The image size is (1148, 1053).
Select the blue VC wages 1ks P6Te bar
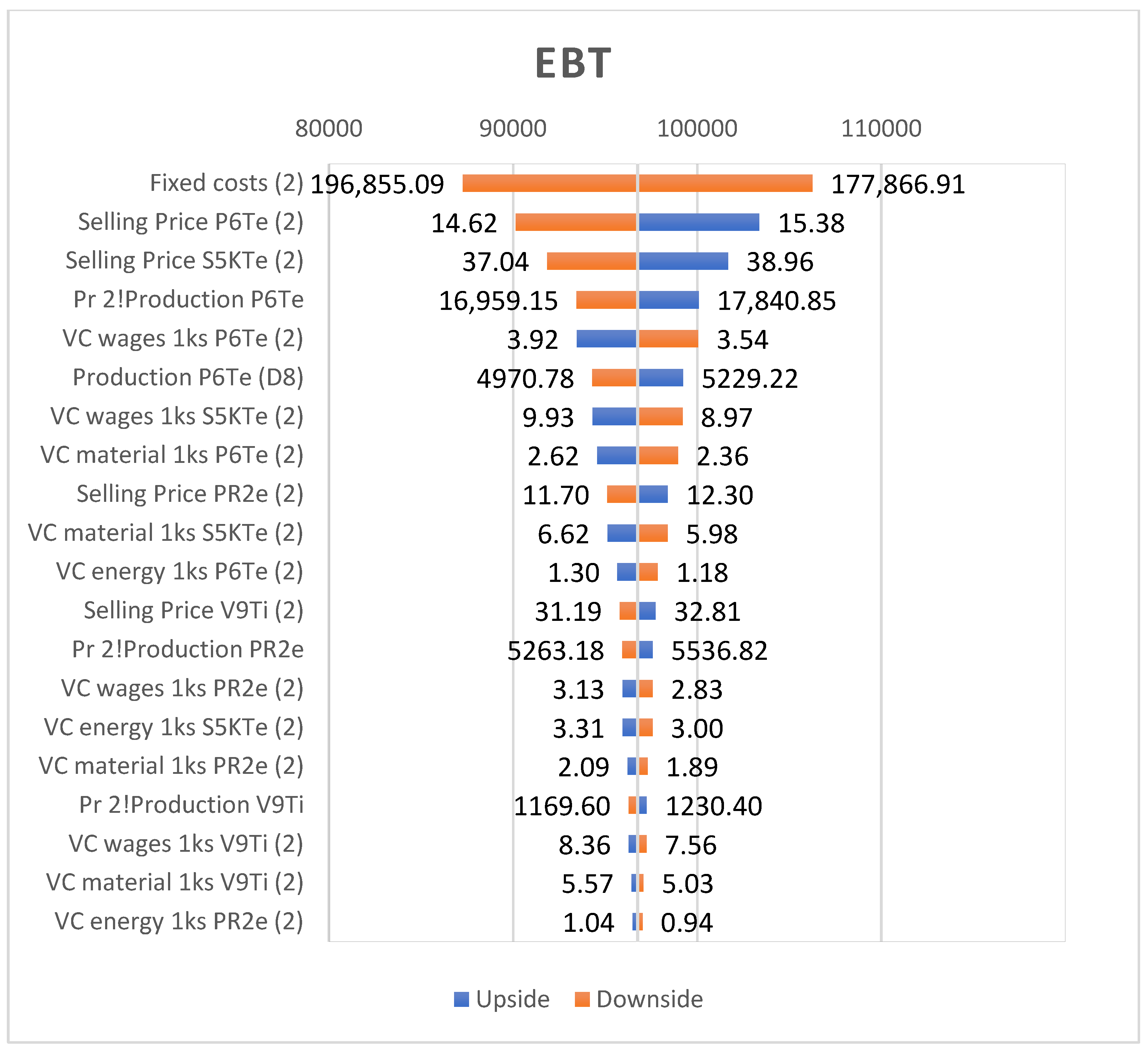coord(606,338)
